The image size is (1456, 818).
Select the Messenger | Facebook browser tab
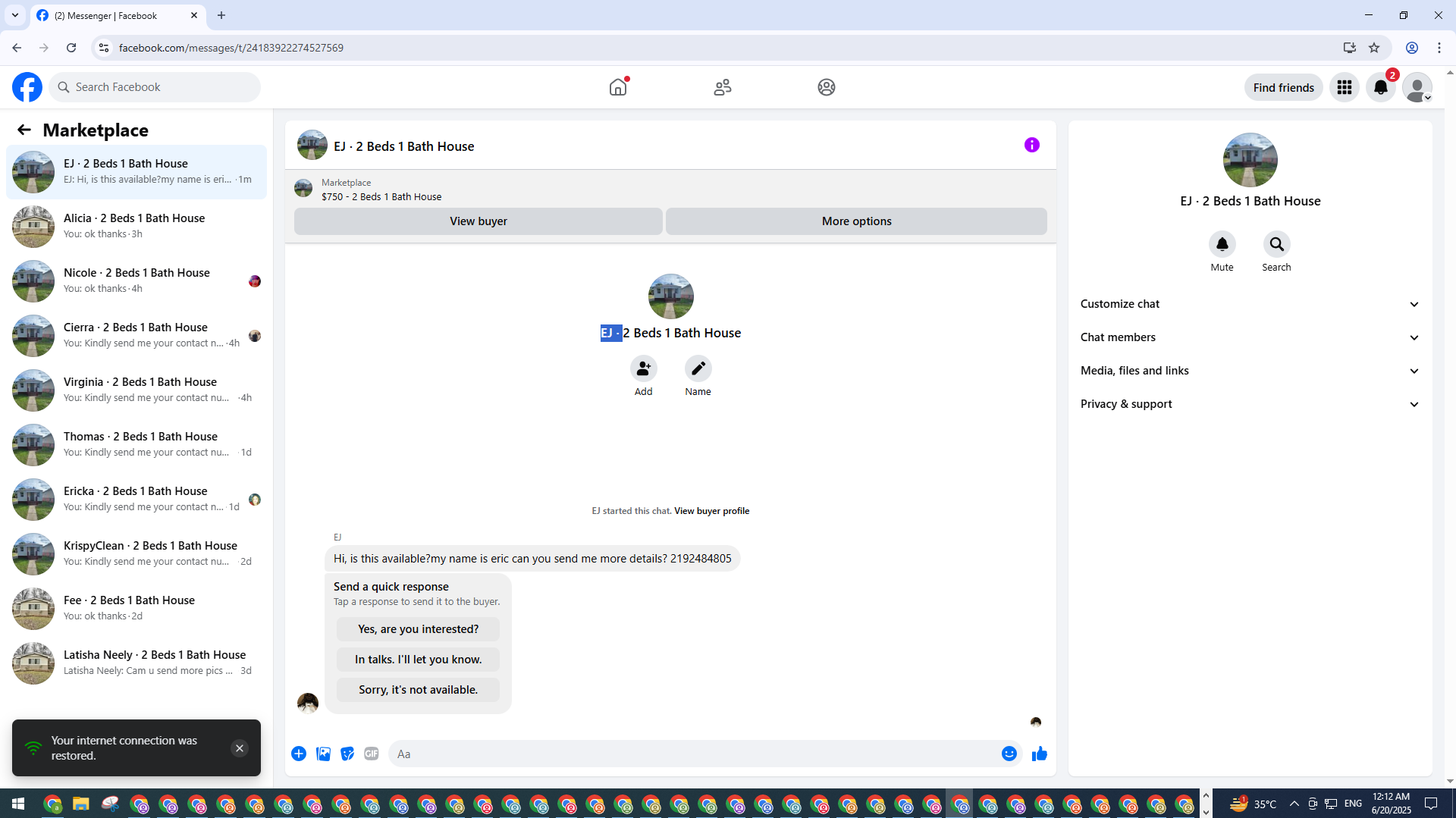tap(118, 15)
